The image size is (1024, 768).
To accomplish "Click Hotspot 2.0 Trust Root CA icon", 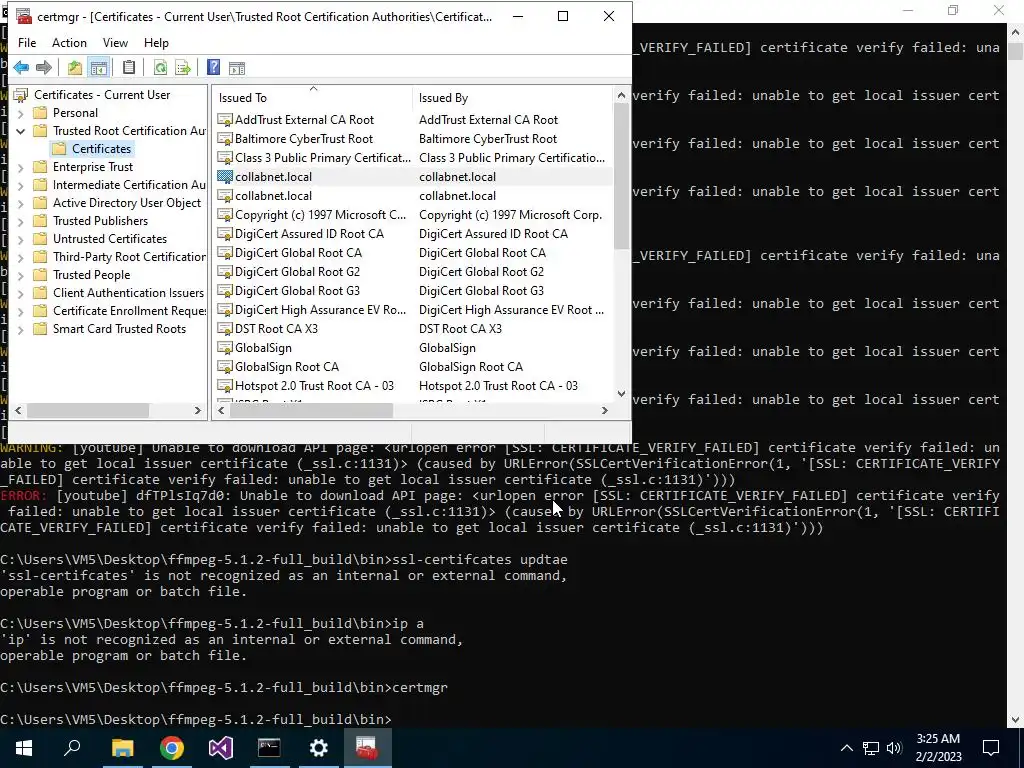I will [225, 386].
